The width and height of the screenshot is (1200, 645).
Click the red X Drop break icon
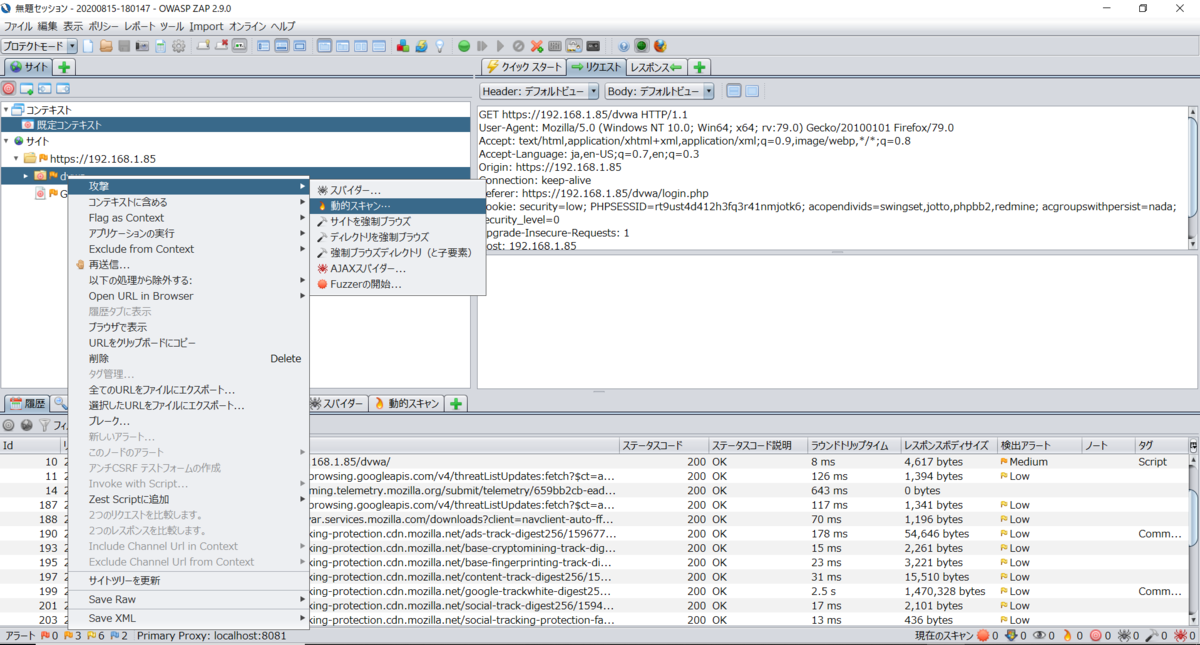coord(537,46)
